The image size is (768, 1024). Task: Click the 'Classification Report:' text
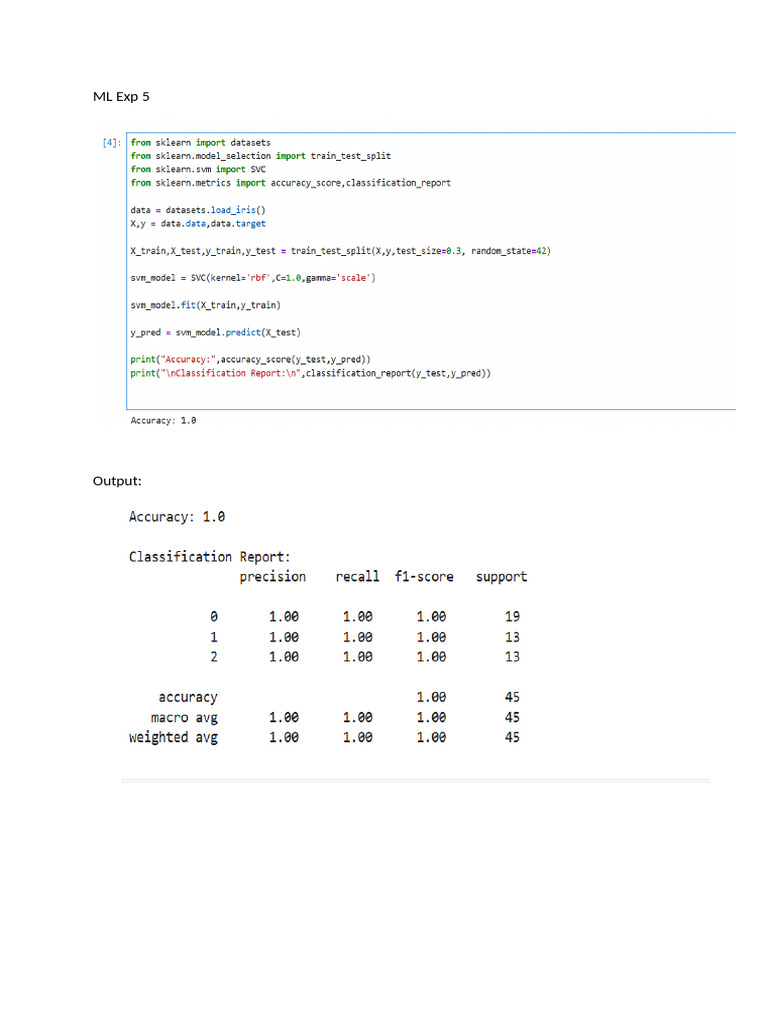coord(210,557)
